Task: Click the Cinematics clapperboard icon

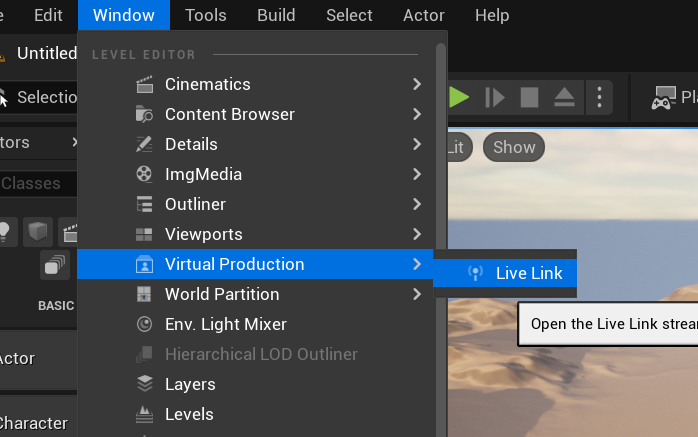Action: [x=144, y=84]
